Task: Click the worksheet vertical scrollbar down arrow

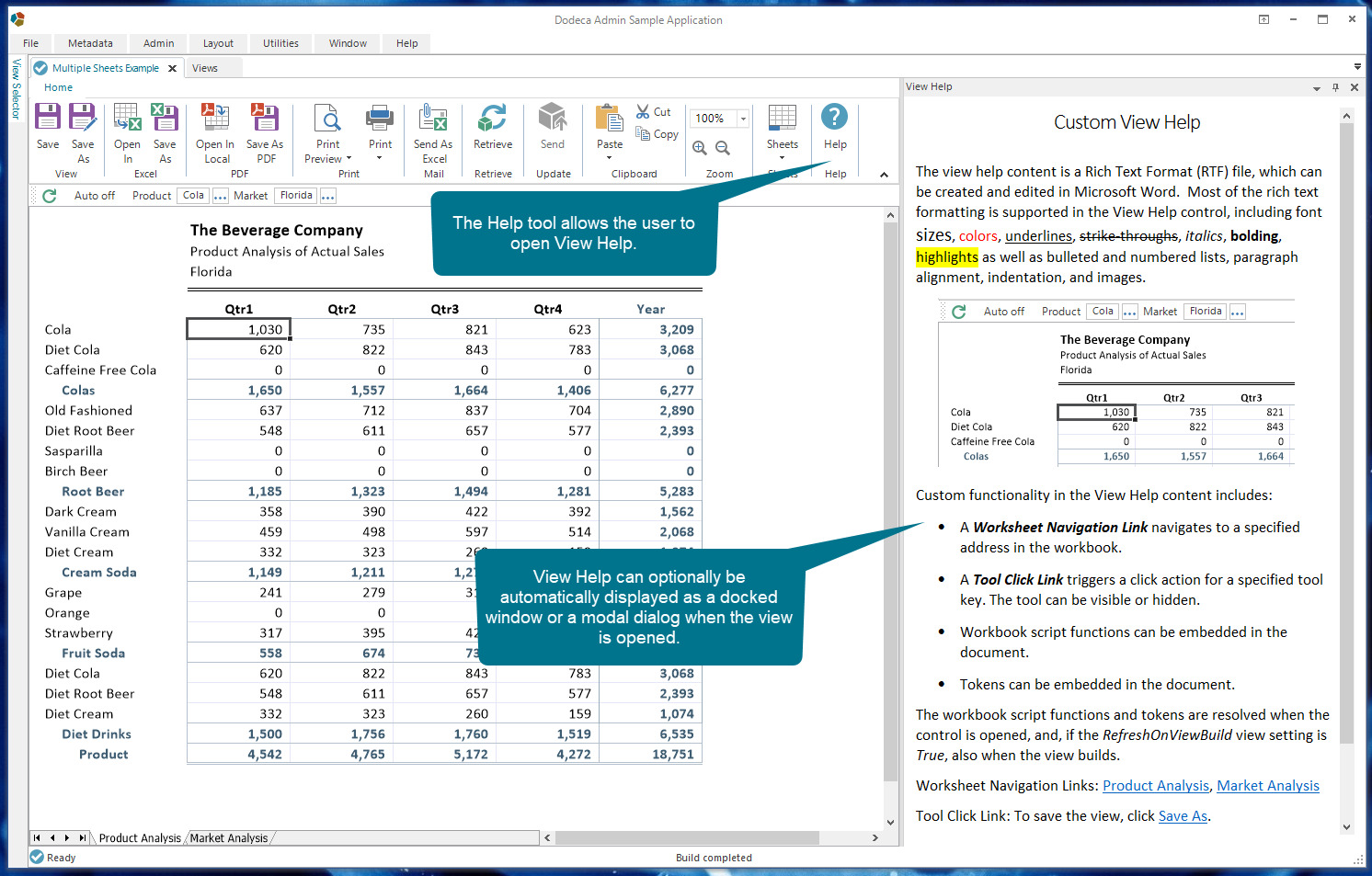Action: [890, 823]
